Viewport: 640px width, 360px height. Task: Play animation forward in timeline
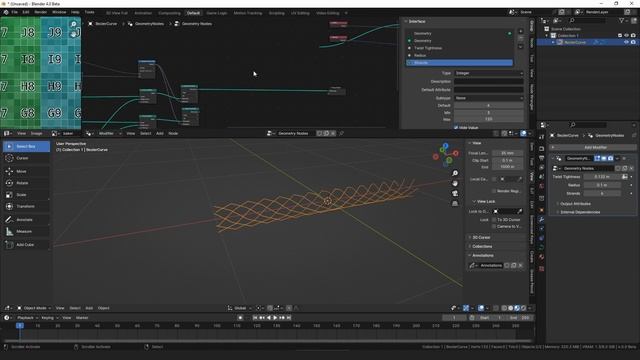275,318
